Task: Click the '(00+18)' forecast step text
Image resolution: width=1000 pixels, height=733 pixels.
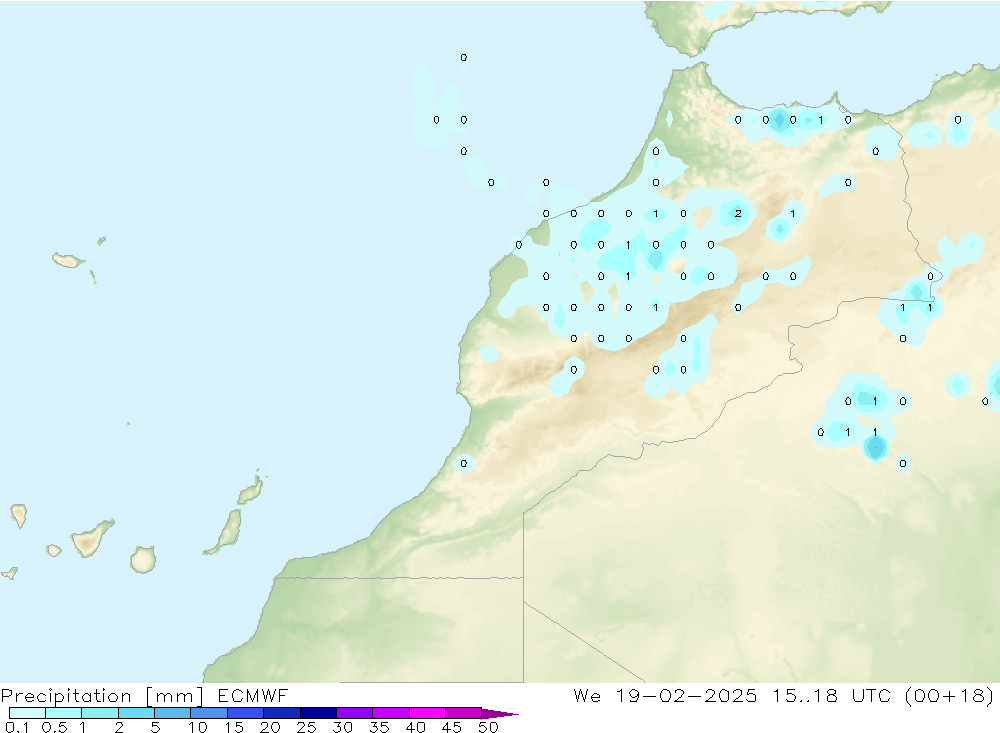Action: tap(949, 696)
